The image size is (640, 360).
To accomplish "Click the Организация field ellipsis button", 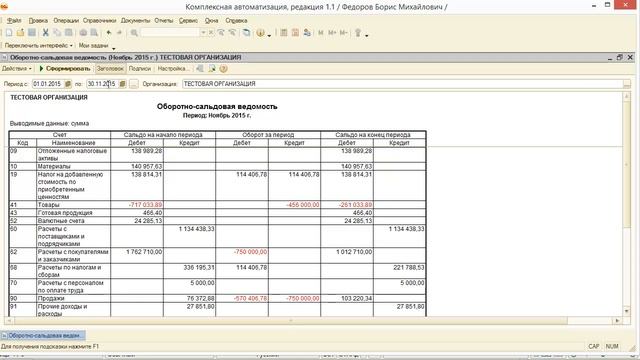I will [627, 84].
